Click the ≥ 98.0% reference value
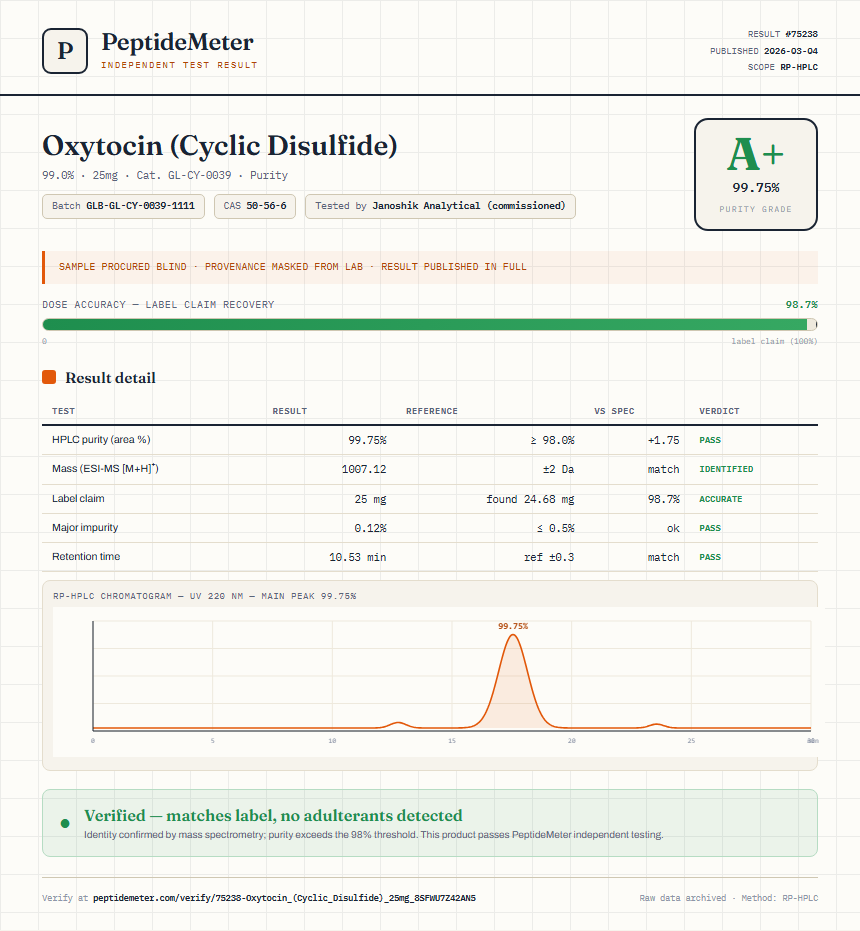860x931 pixels. coord(552,440)
